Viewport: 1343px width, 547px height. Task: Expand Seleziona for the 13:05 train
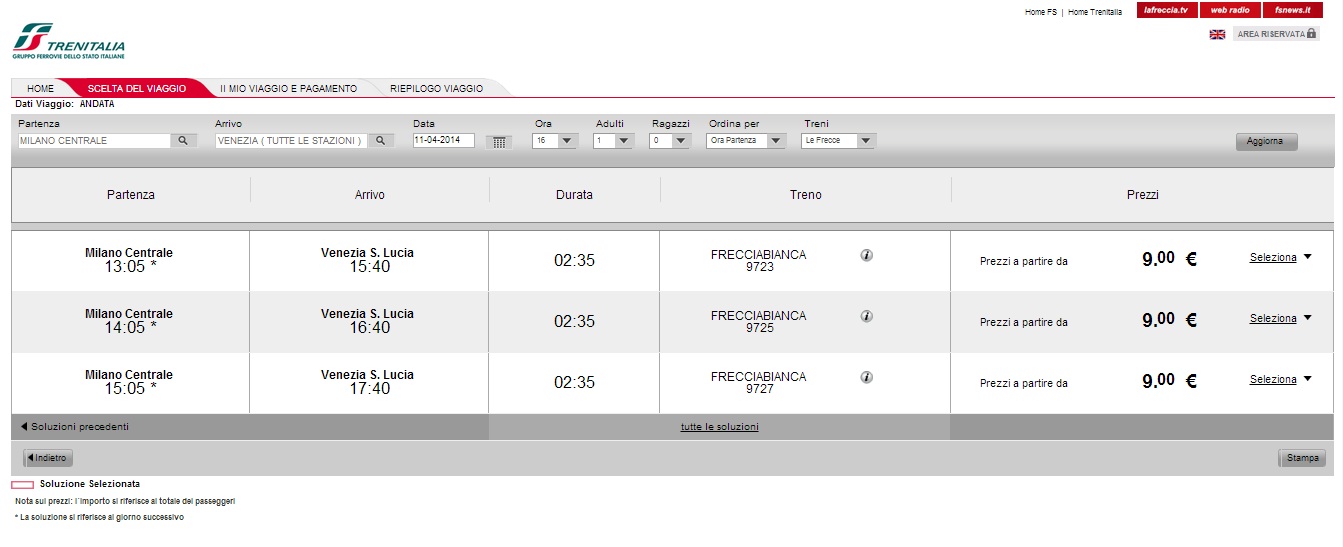tap(1280, 257)
